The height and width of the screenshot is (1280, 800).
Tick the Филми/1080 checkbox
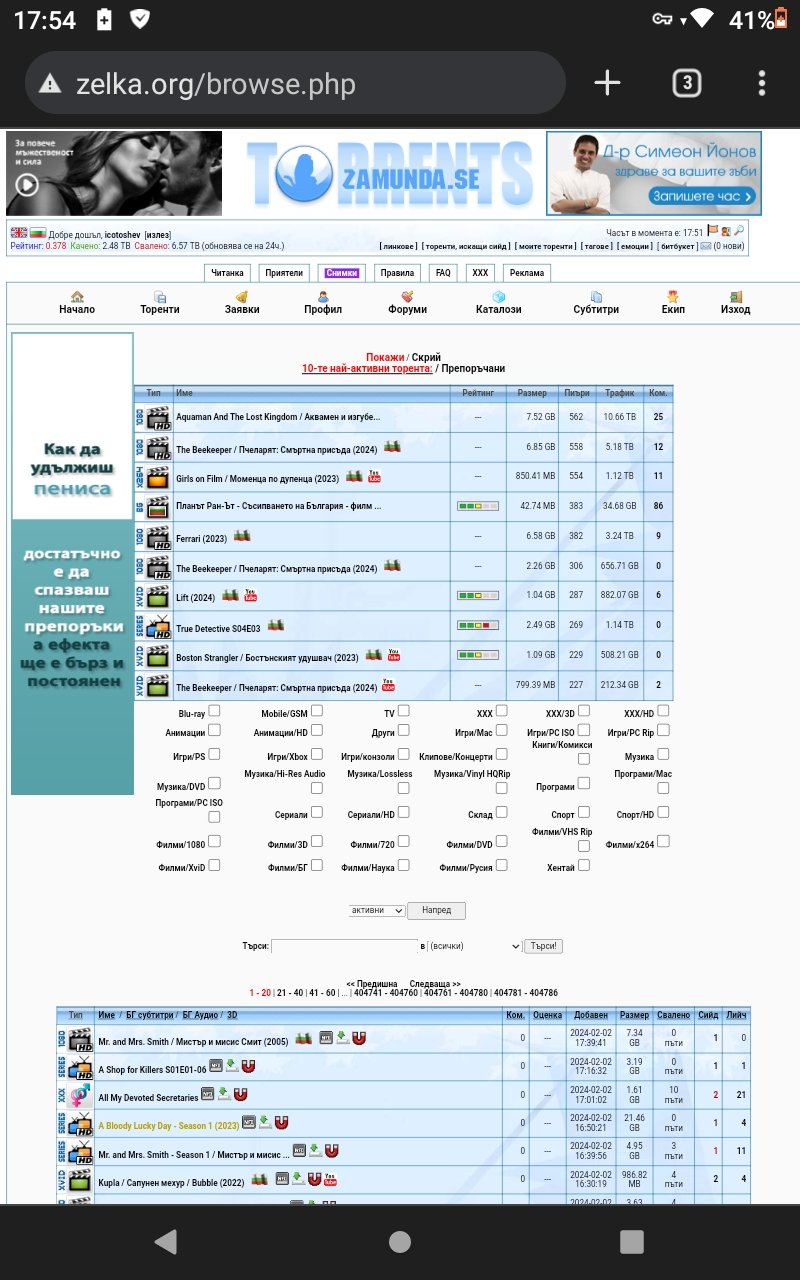(214, 842)
